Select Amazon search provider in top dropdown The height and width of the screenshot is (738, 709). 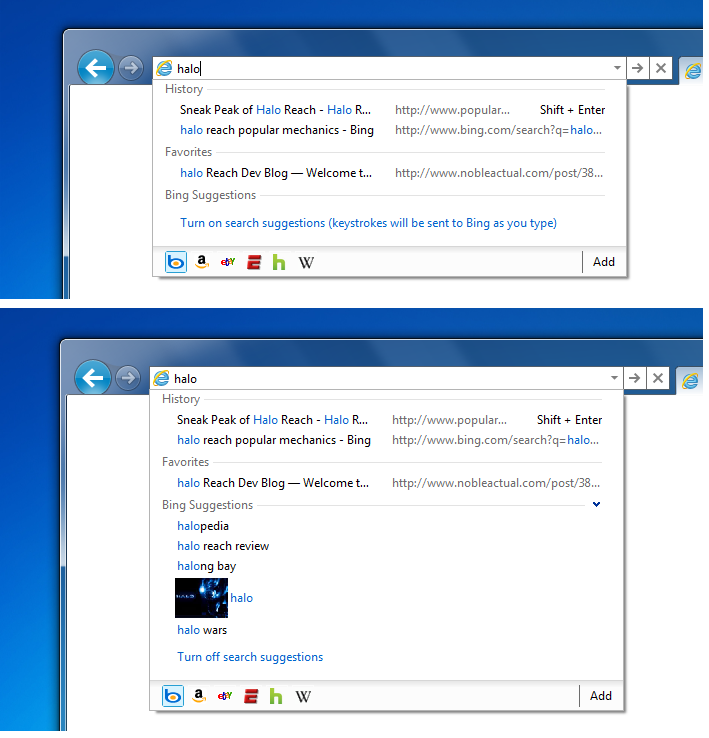coord(202,262)
